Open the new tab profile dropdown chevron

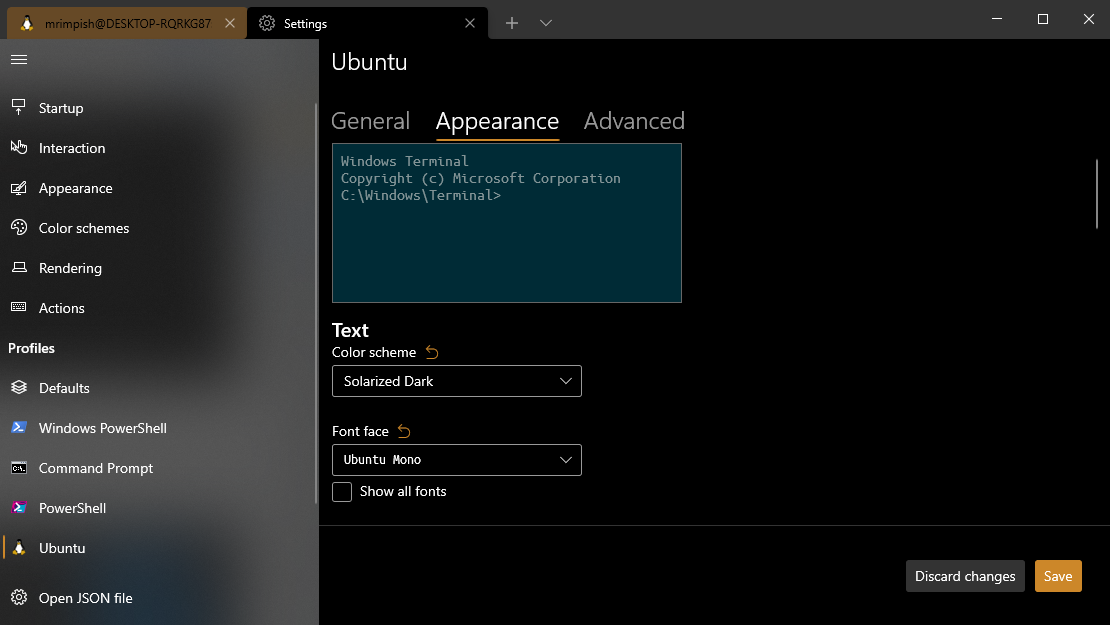point(546,23)
